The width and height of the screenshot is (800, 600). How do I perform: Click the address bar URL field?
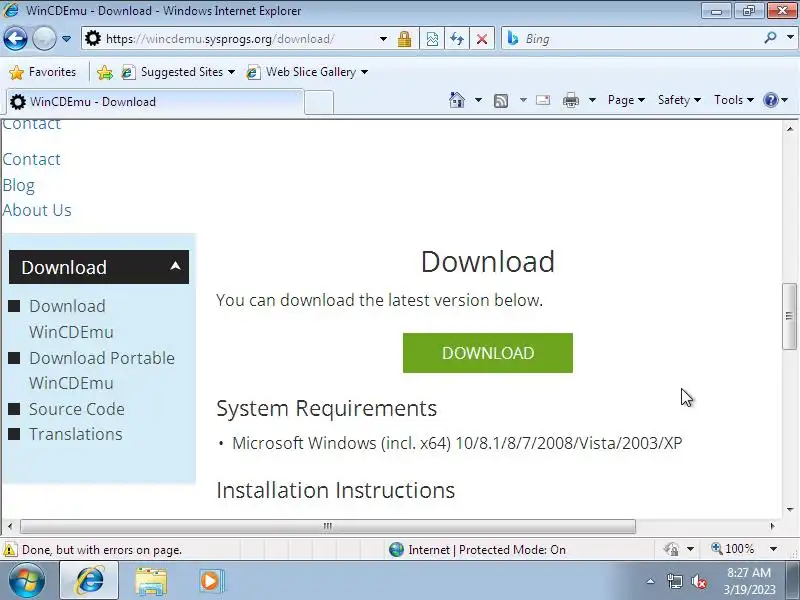pos(230,39)
